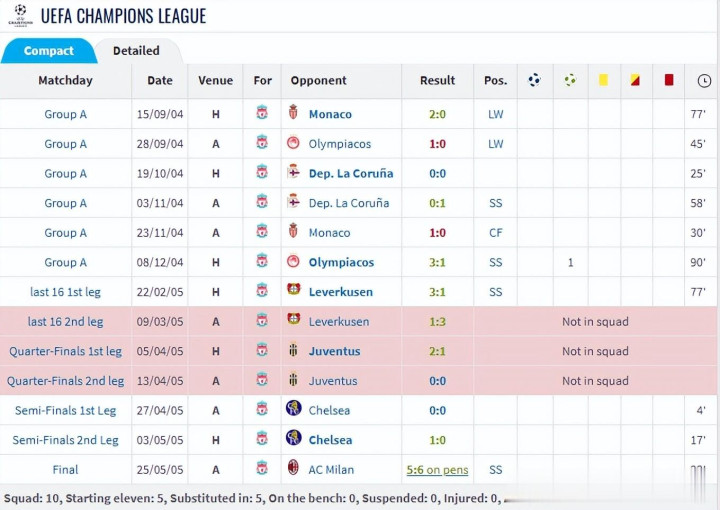
Task: Click the Olympiacos link in the 08/12/04 row
Action: 341,262
